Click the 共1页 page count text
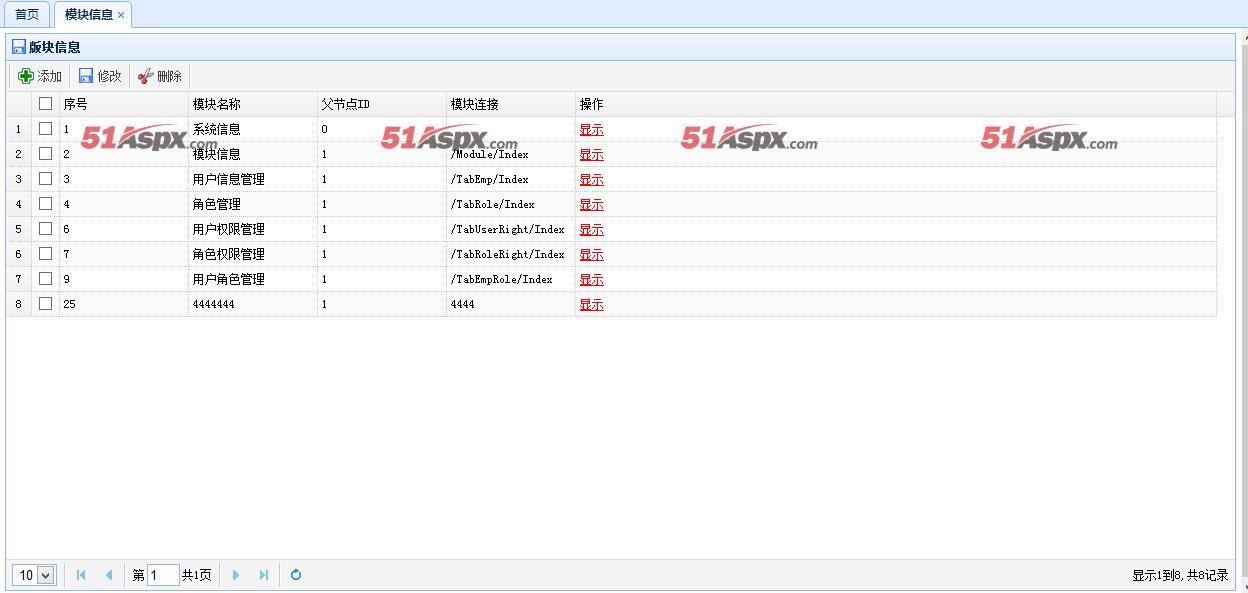 (197, 575)
